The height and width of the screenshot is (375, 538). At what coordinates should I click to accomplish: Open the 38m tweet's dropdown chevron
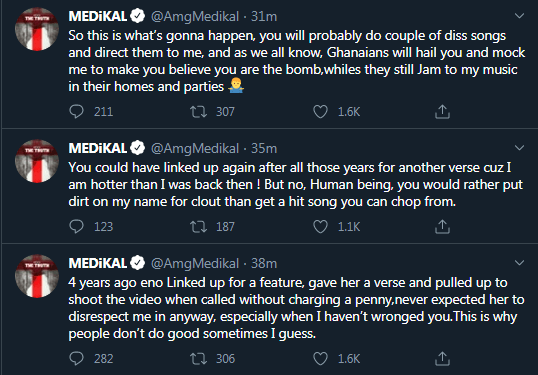pos(519,263)
